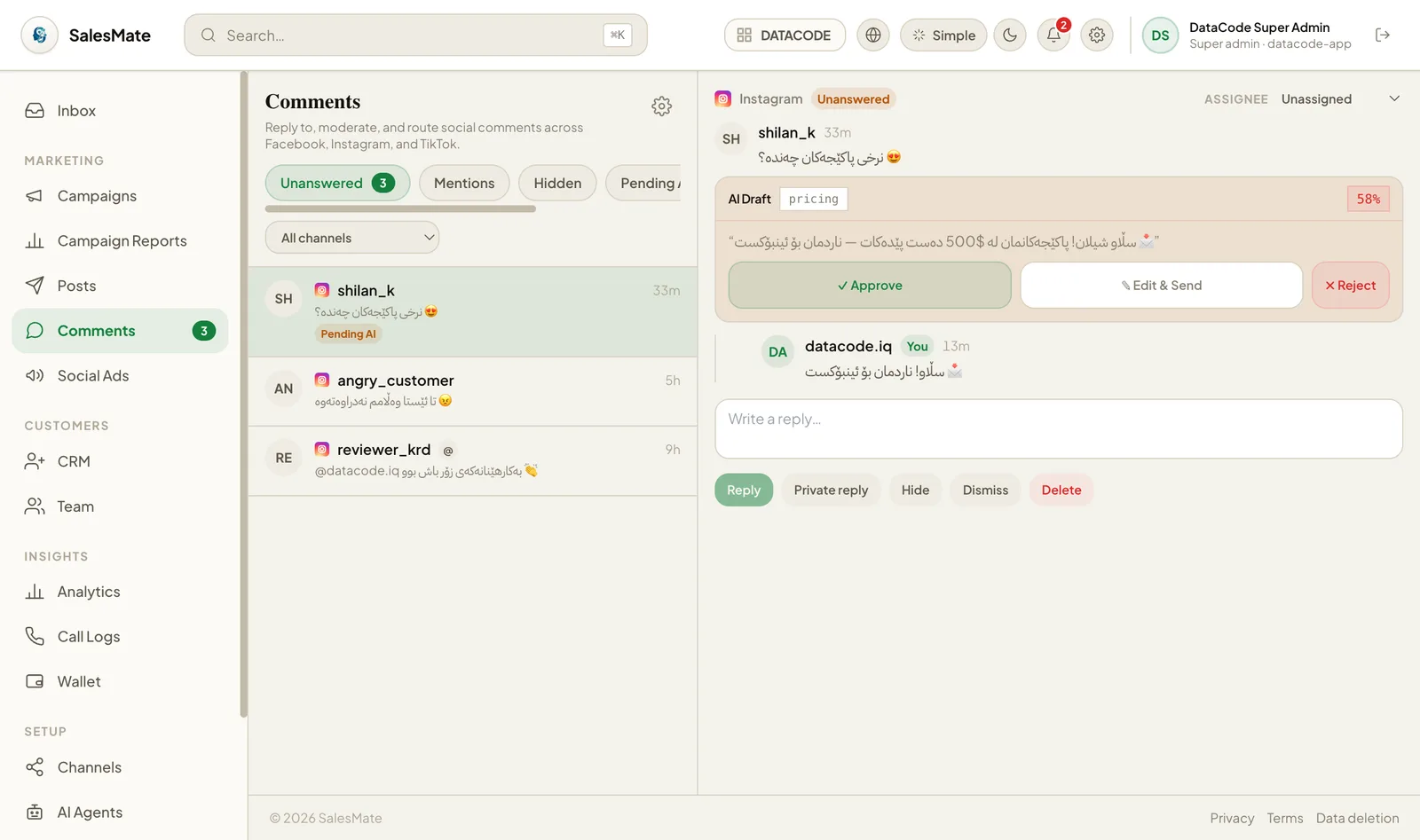
Task: Click the mention @ icon on reviewer_krd
Action: point(448,451)
